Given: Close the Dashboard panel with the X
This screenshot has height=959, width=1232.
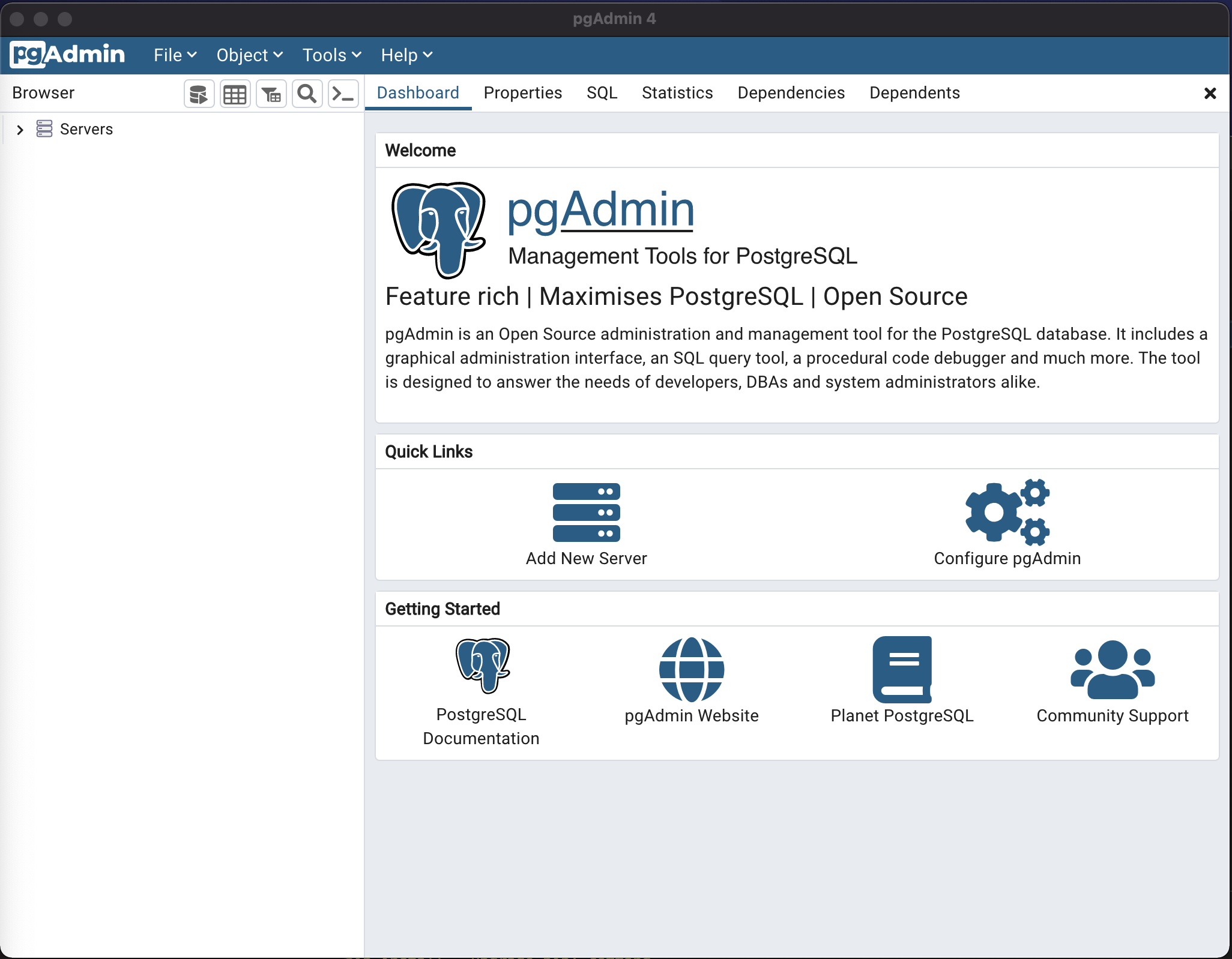Looking at the screenshot, I should pos(1210,94).
